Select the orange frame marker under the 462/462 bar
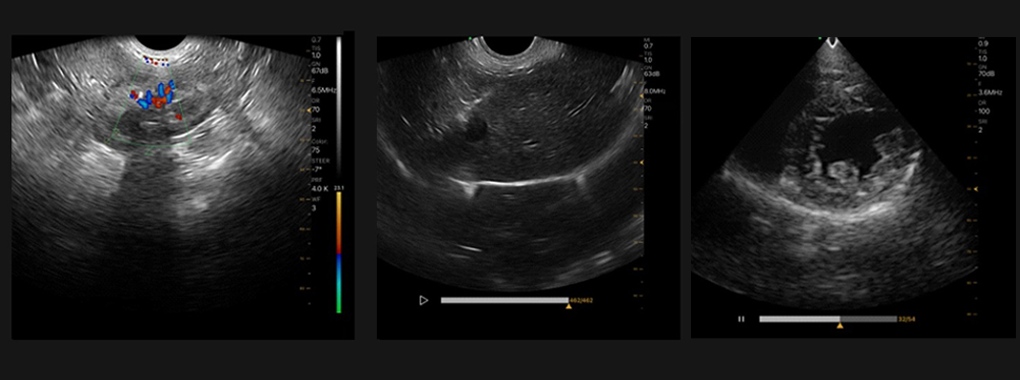The image size is (1020, 380). 569,306
